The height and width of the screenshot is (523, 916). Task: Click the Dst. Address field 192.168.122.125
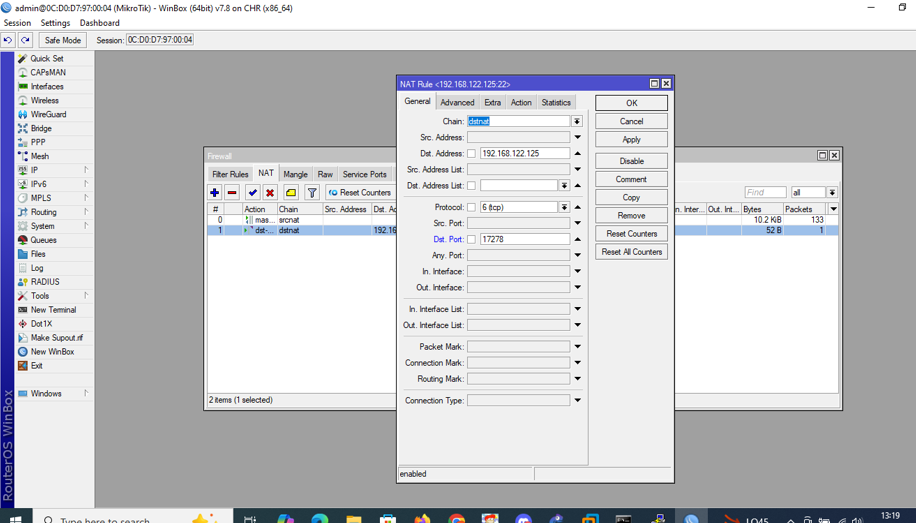click(x=525, y=154)
